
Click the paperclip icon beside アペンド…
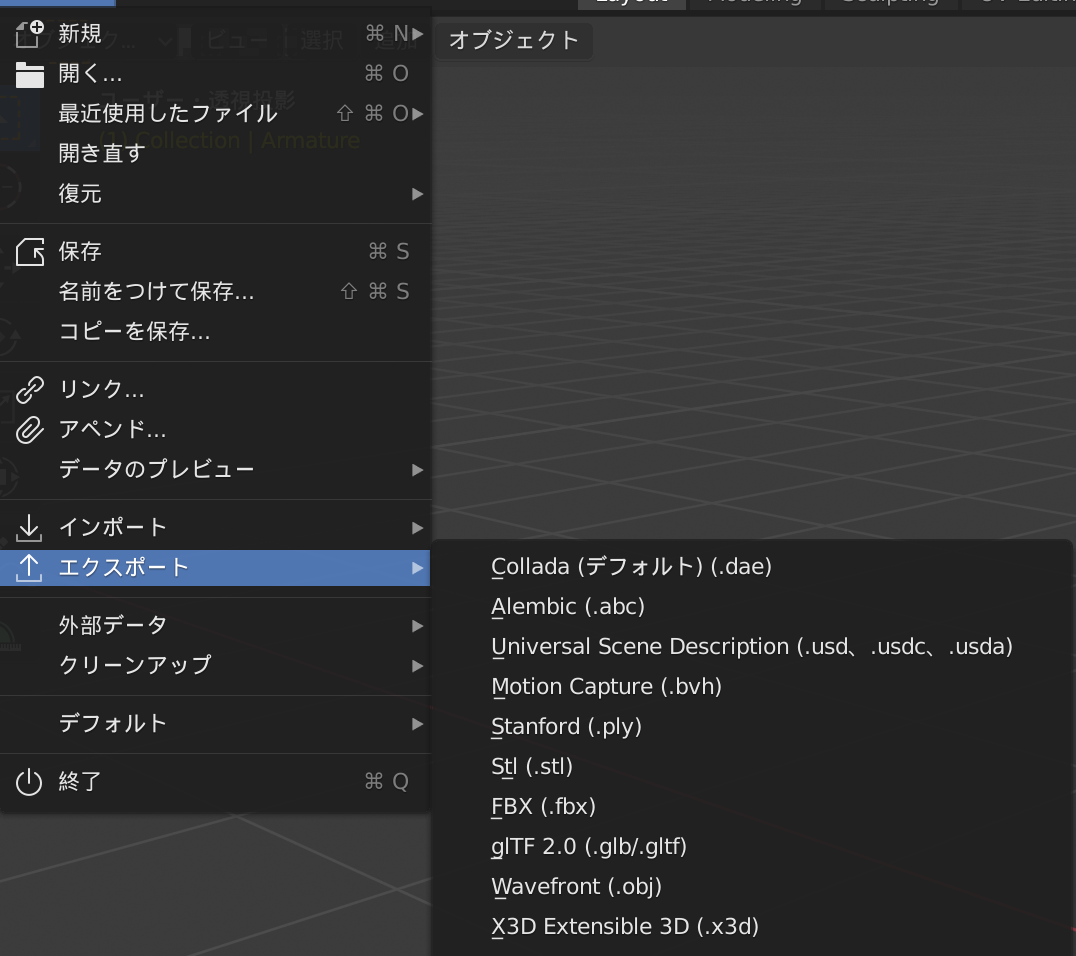(30, 430)
